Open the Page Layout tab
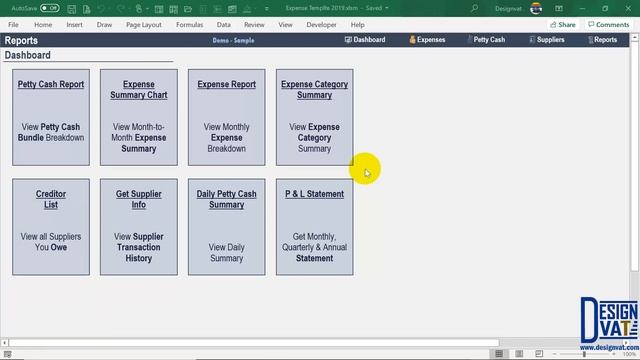 [x=144, y=24]
